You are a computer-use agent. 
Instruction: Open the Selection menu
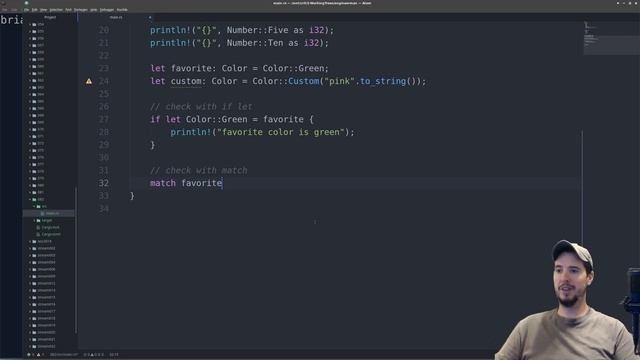click(x=56, y=9)
